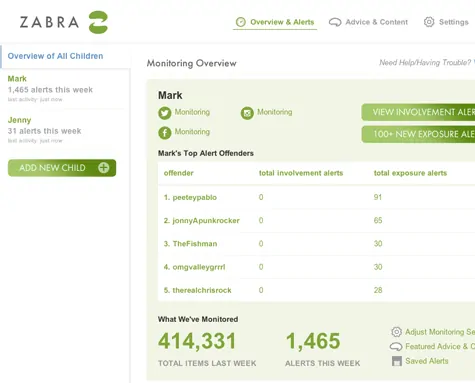Click the Twitter Monitoring label
The image size is (475, 383).
pos(192,112)
